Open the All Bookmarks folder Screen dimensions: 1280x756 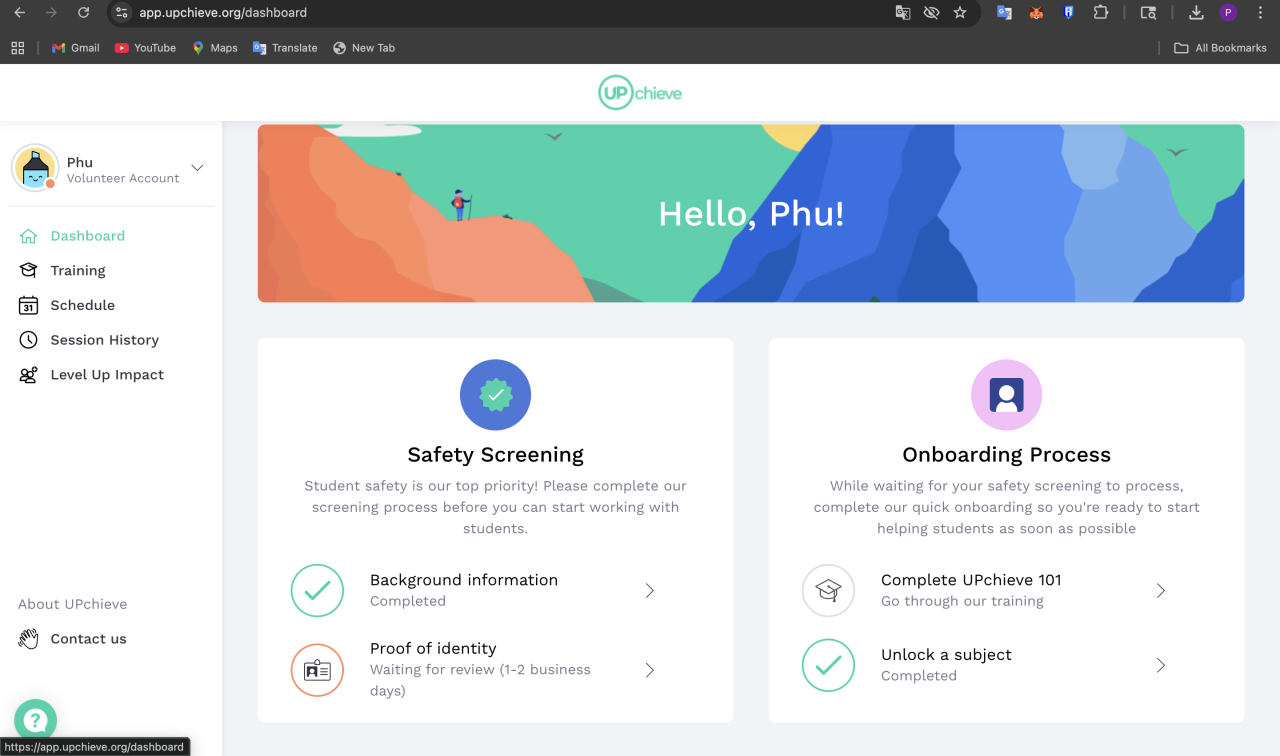tap(1220, 48)
